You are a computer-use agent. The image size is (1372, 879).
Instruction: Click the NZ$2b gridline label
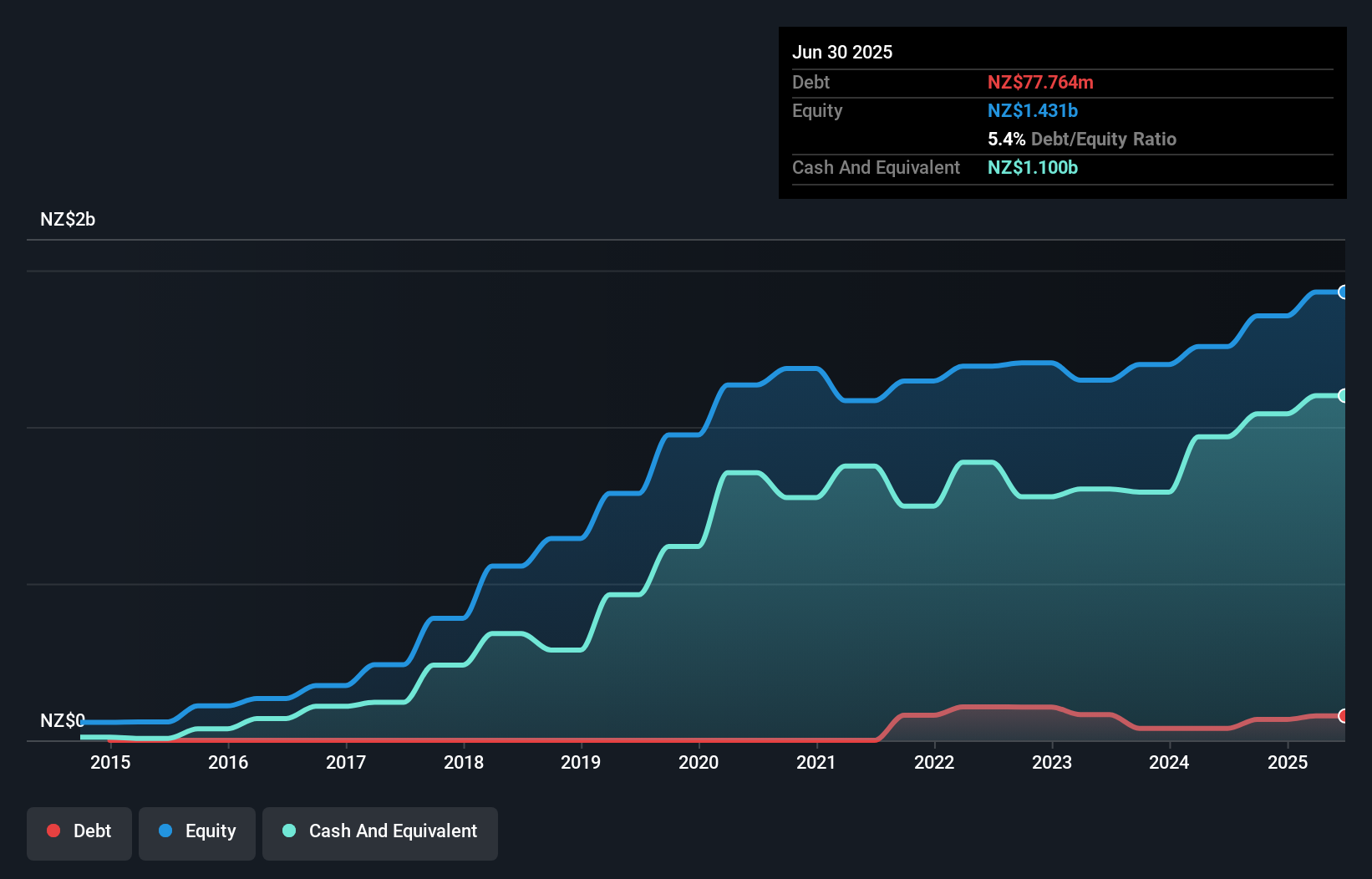[68, 219]
